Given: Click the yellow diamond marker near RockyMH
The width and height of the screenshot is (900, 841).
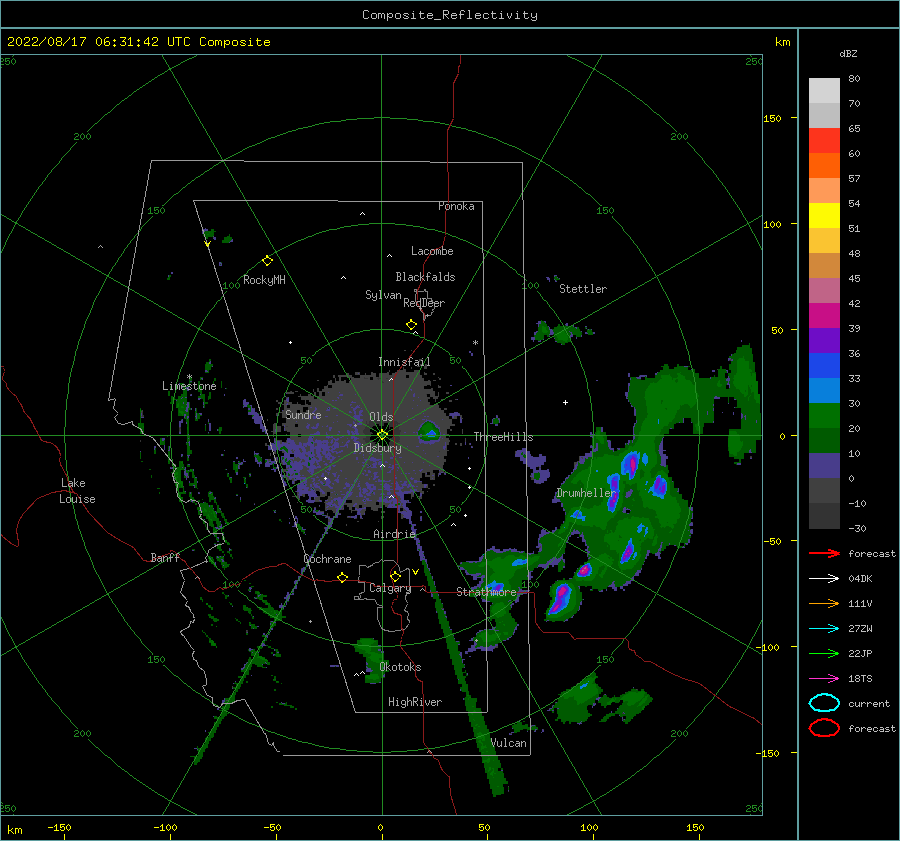Looking at the screenshot, I should pyautogui.click(x=267, y=261).
